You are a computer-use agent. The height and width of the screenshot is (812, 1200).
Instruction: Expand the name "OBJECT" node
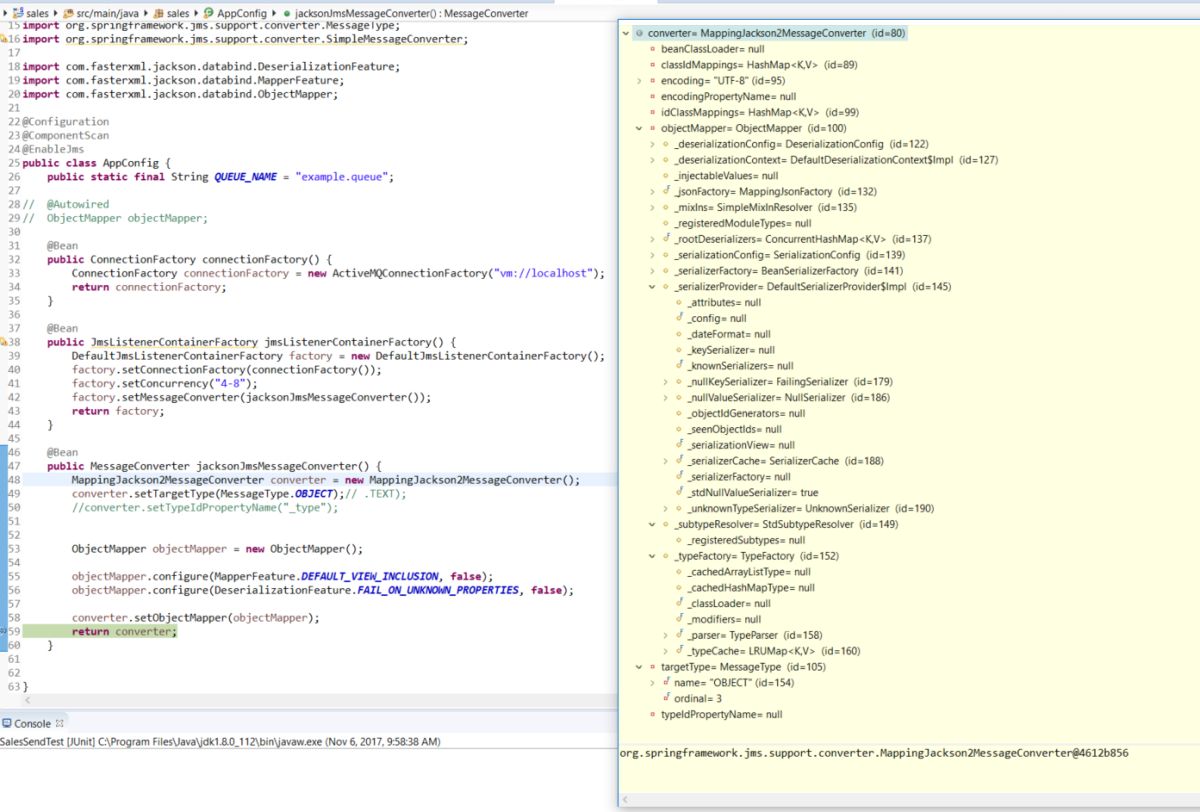pyautogui.click(x=652, y=683)
